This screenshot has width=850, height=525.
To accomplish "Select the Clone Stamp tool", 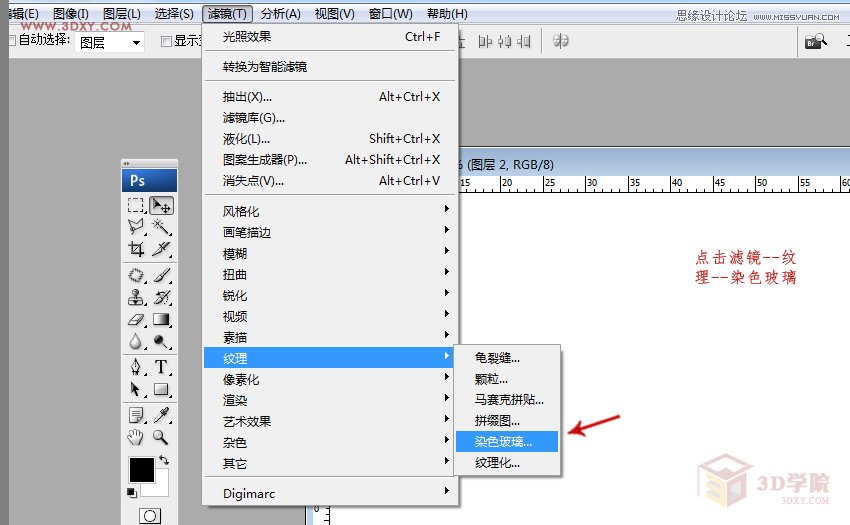I will tap(136, 297).
